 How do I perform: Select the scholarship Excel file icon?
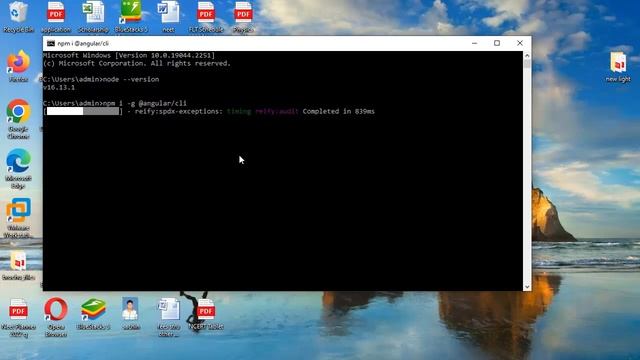(x=93, y=16)
